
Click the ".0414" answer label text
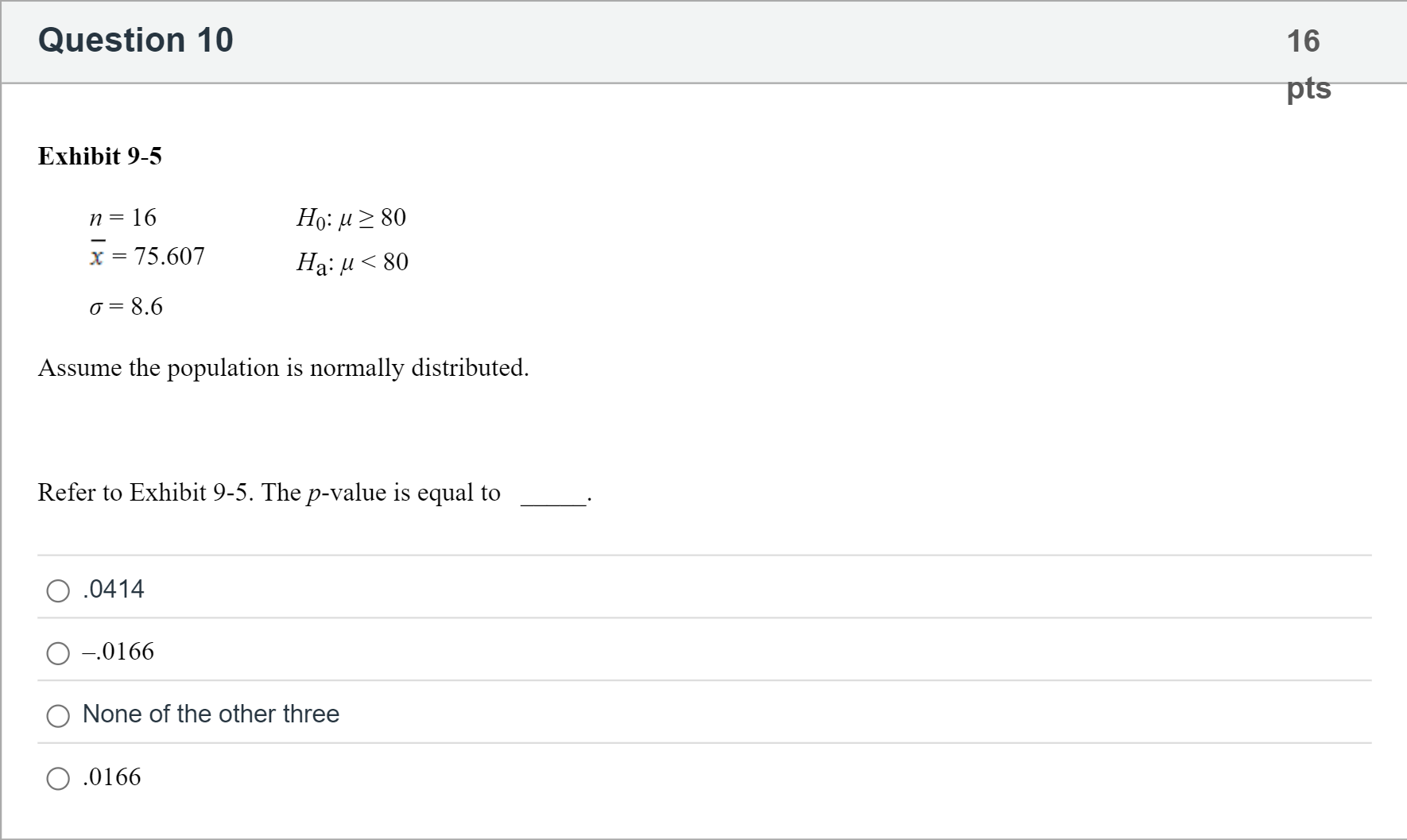(x=114, y=589)
